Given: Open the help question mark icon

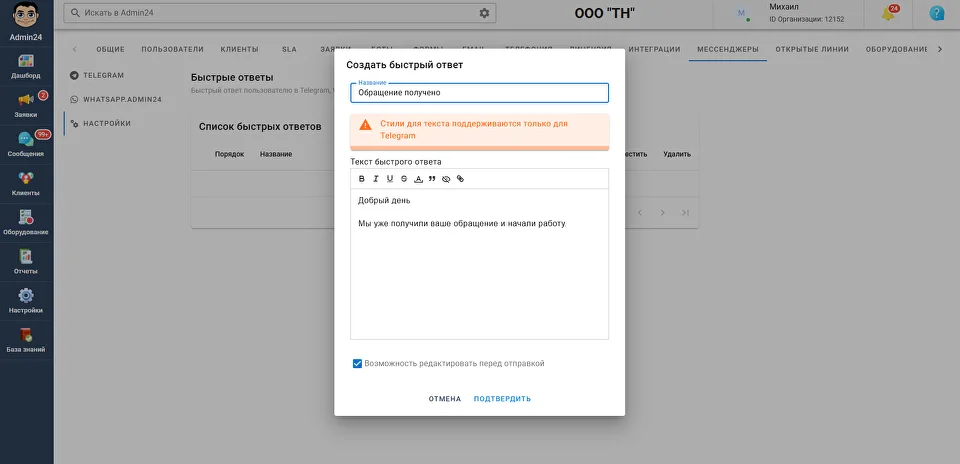Looking at the screenshot, I should 937,14.
